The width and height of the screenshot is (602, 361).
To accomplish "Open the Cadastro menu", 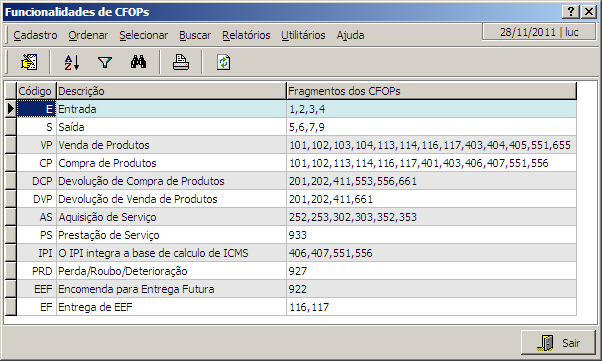I will tap(35, 35).
